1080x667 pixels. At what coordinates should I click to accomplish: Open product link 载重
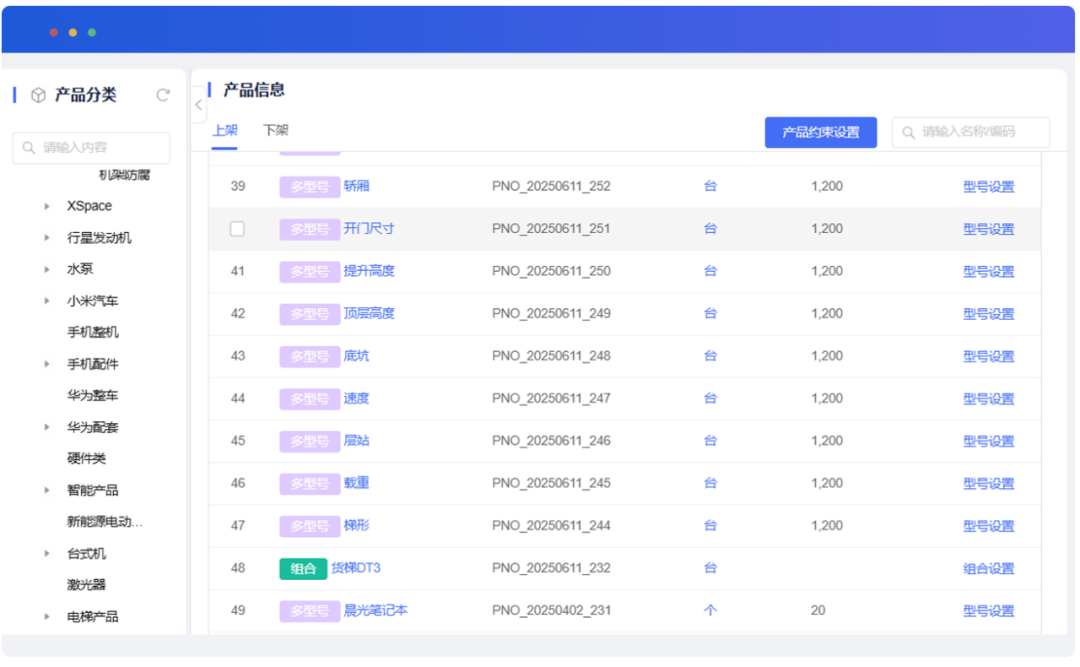356,483
